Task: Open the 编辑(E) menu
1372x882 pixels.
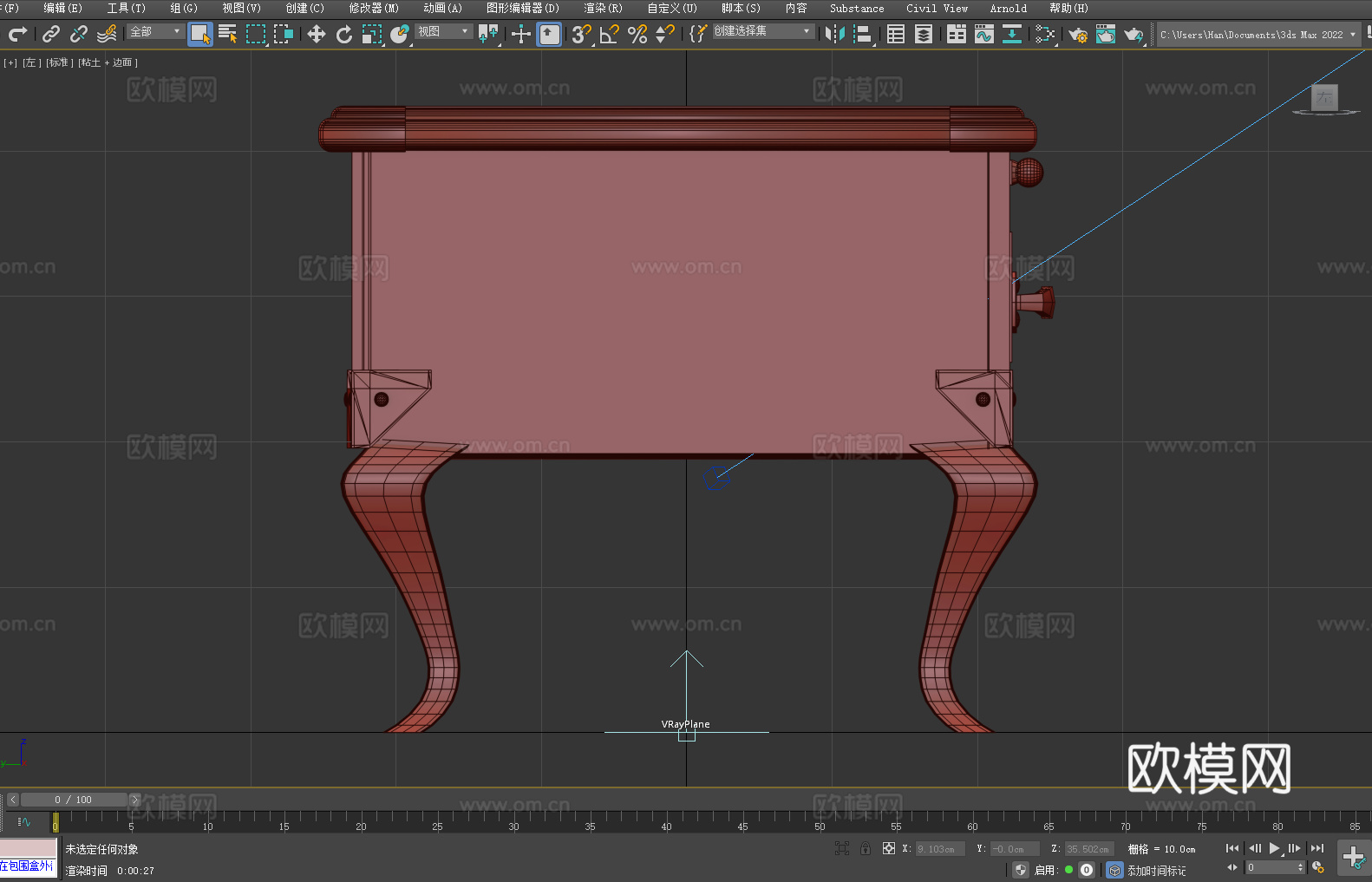Action: click(63, 8)
